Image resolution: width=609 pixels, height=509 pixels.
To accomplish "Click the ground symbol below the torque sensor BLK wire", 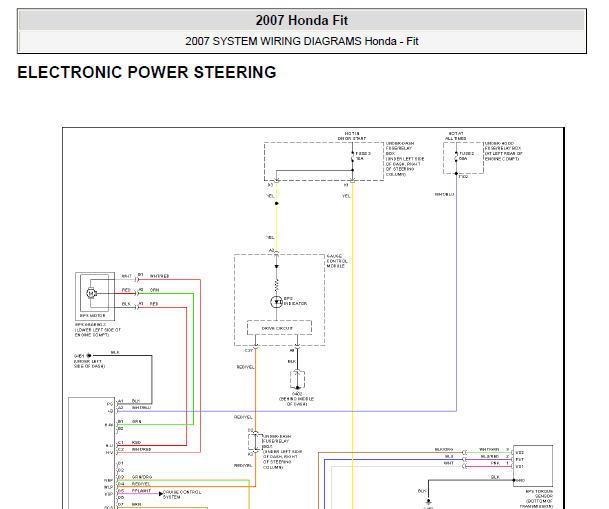I will (428, 503).
